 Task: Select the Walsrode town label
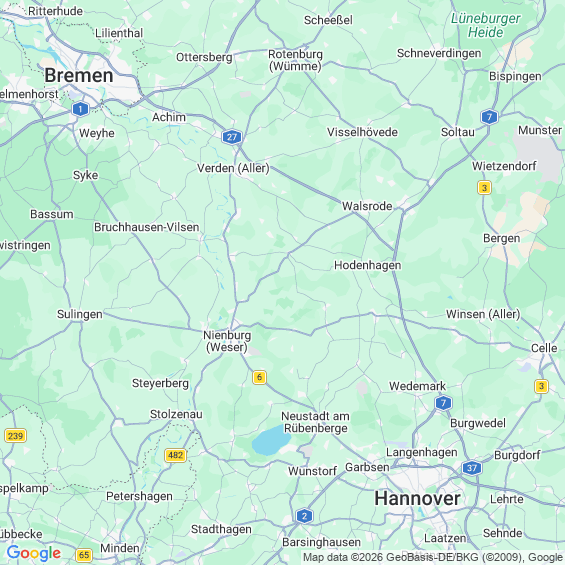(x=367, y=206)
